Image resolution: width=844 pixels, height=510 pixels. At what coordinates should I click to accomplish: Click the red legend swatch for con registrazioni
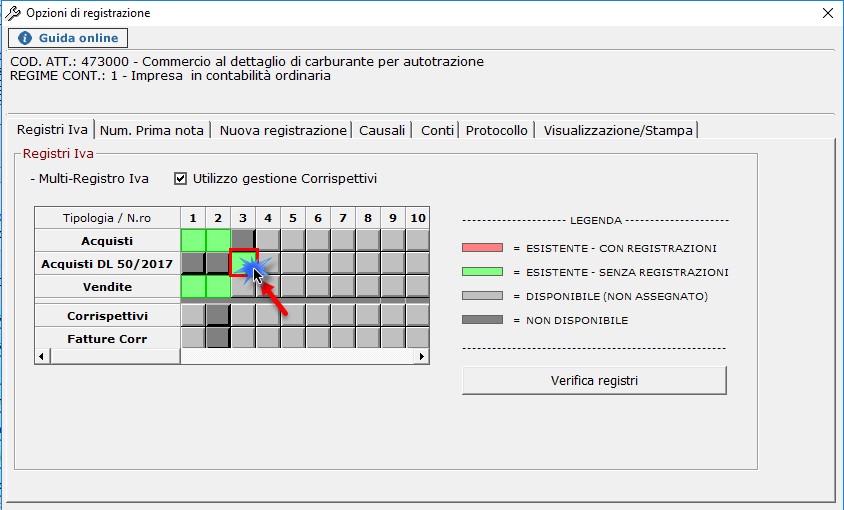coord(482,248)
